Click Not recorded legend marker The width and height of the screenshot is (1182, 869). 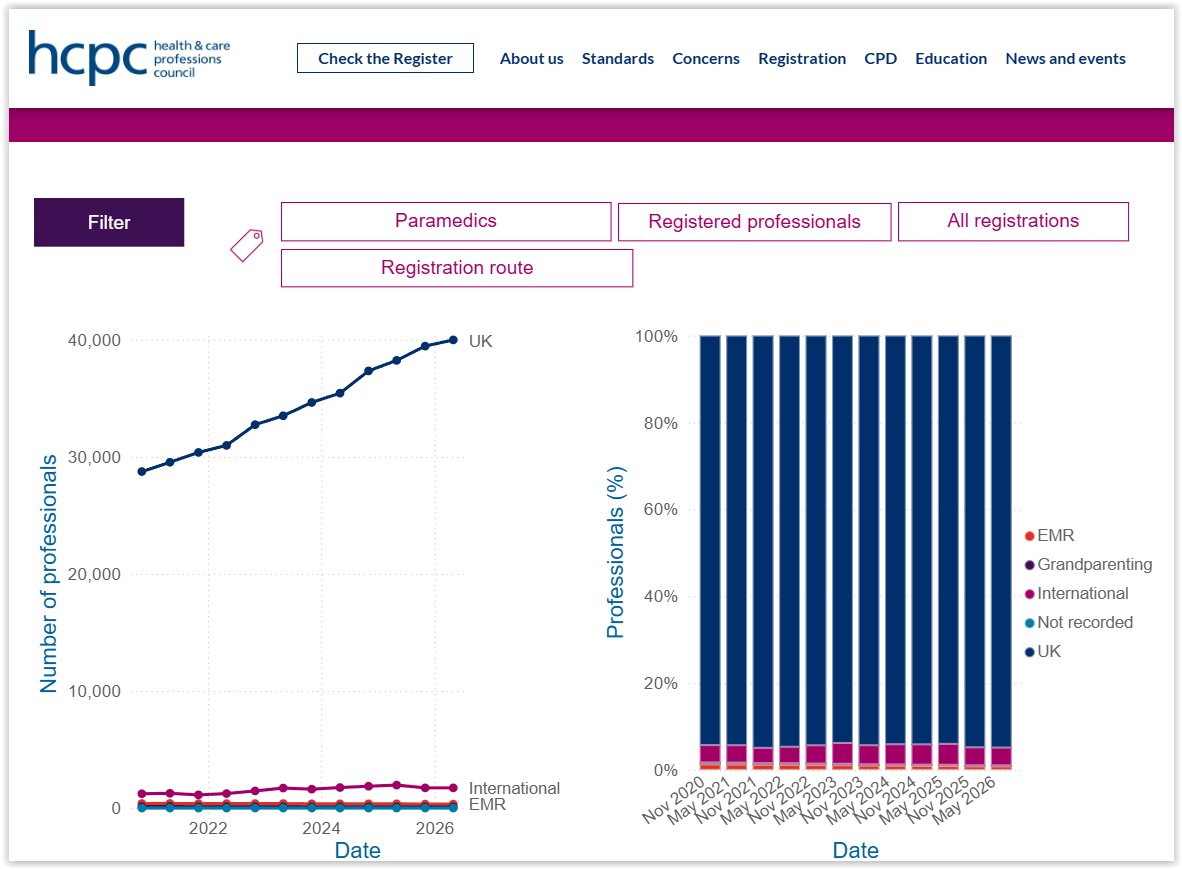click(1029, 623)
